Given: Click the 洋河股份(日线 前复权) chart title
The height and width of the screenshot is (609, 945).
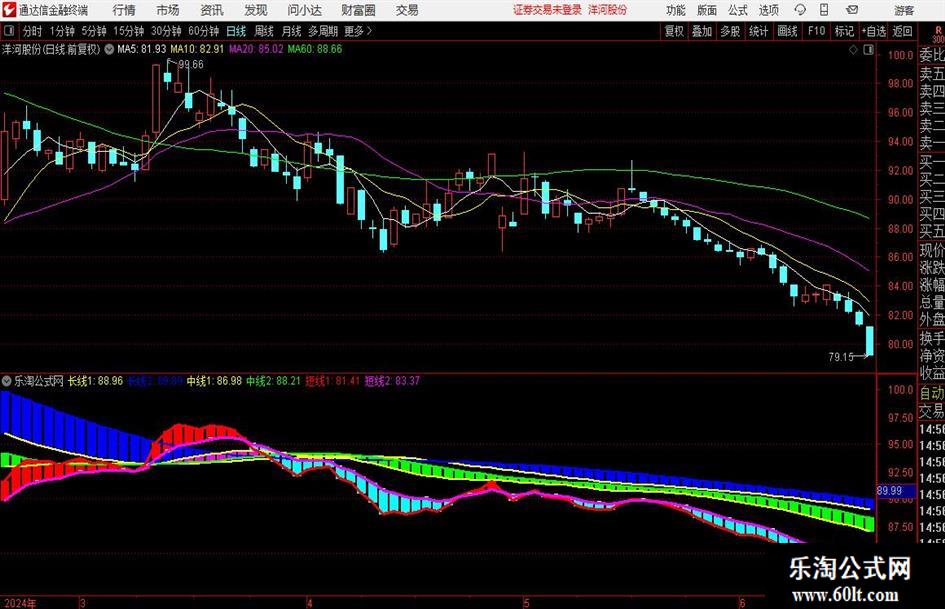Looking at the screenshot, I should point(51,49).
